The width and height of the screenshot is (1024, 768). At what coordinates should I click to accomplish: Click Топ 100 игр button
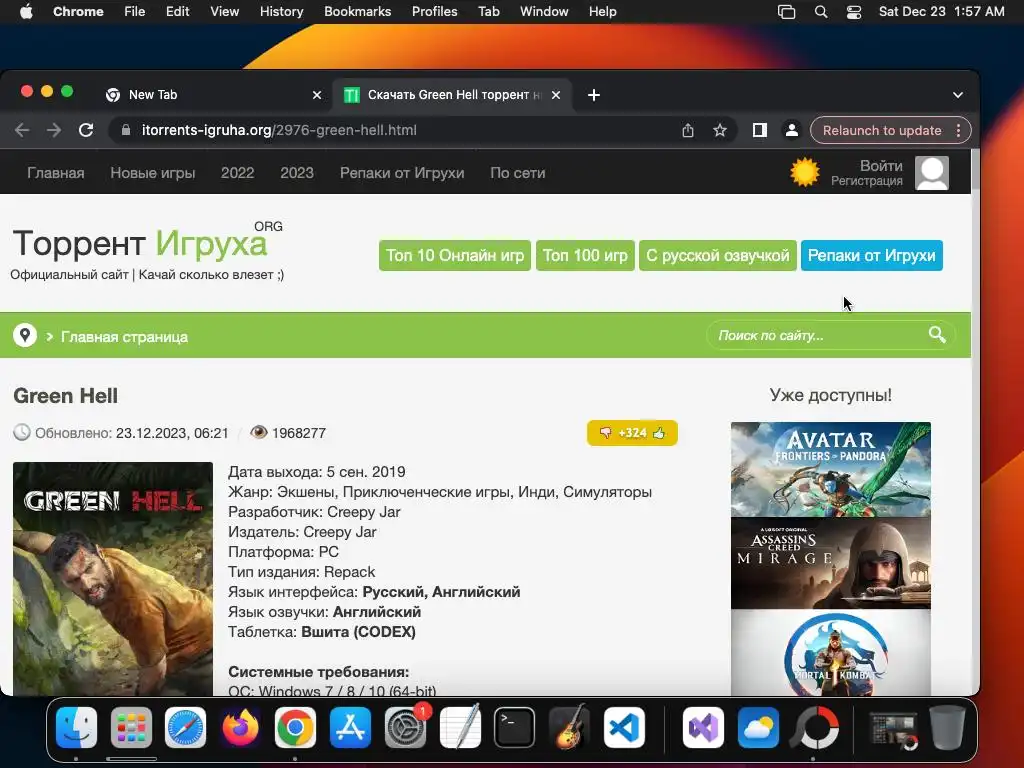click(x=584, y=255)
